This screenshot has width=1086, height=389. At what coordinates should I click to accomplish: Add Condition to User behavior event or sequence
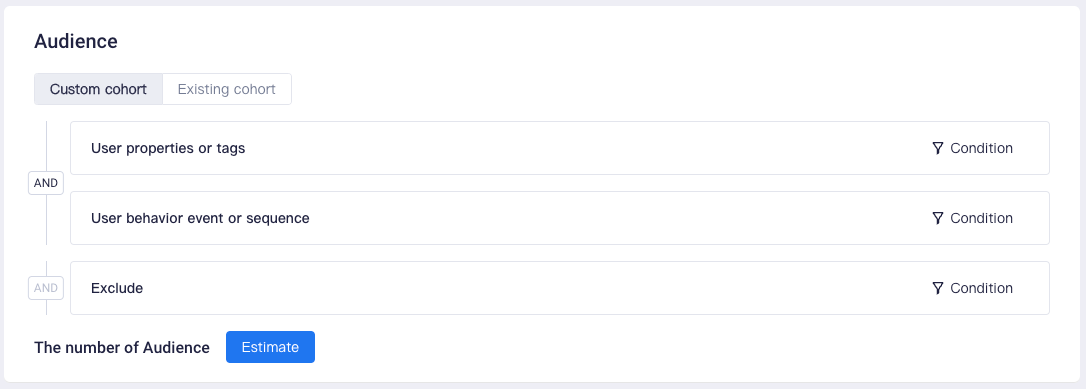click(972, 218)
